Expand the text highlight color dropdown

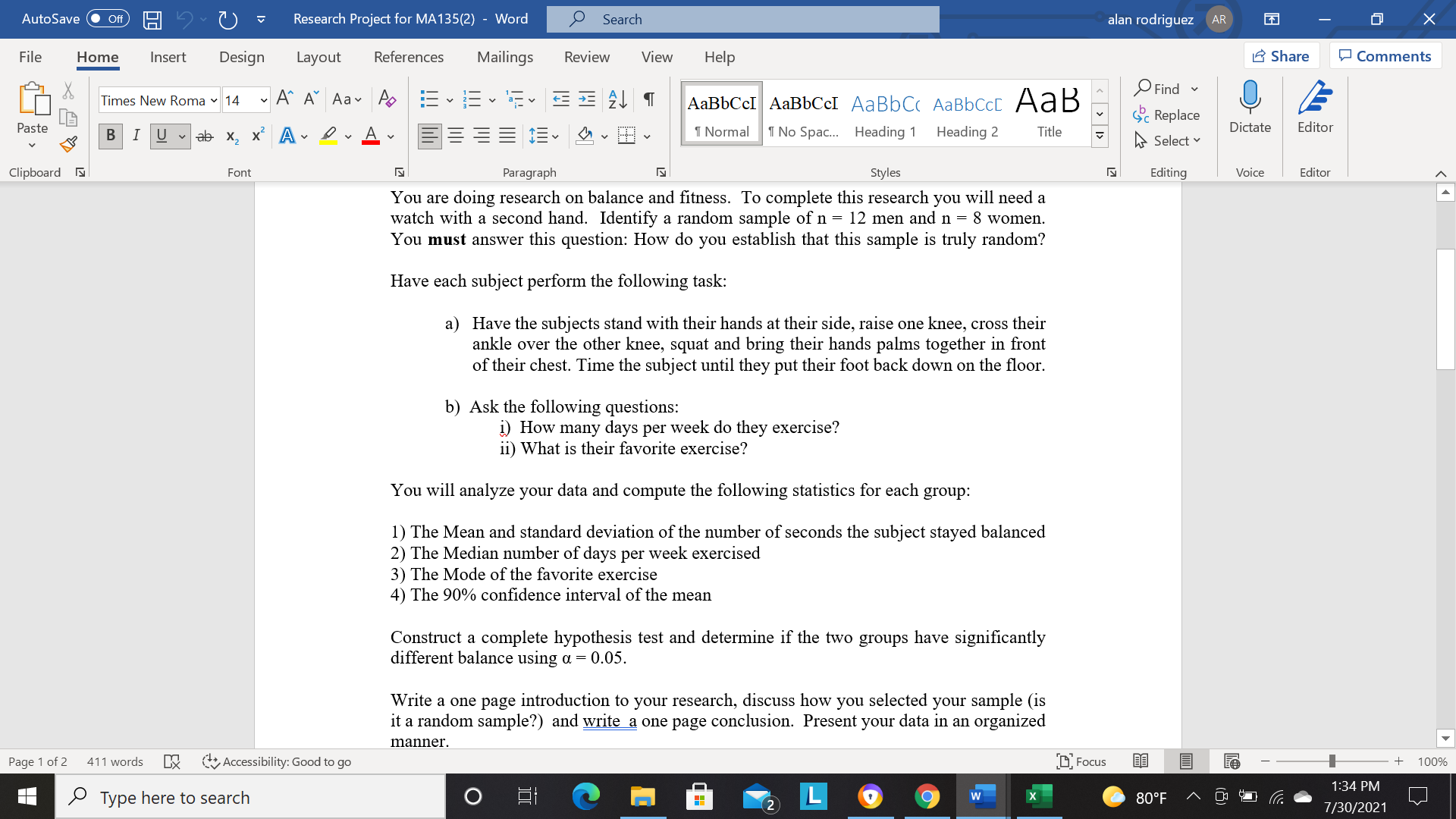tap(348, 136)
